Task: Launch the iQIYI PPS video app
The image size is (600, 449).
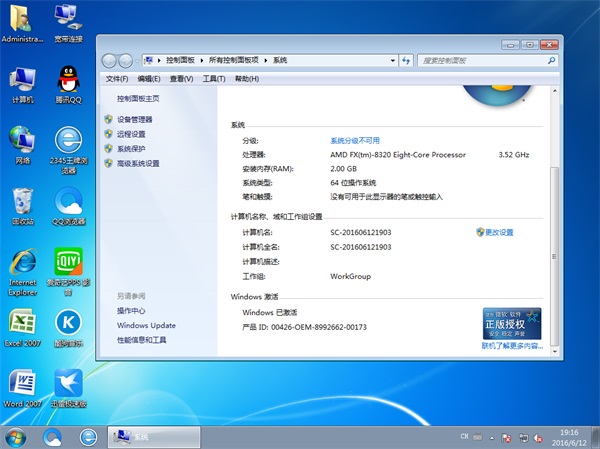Action: [69, 264]
